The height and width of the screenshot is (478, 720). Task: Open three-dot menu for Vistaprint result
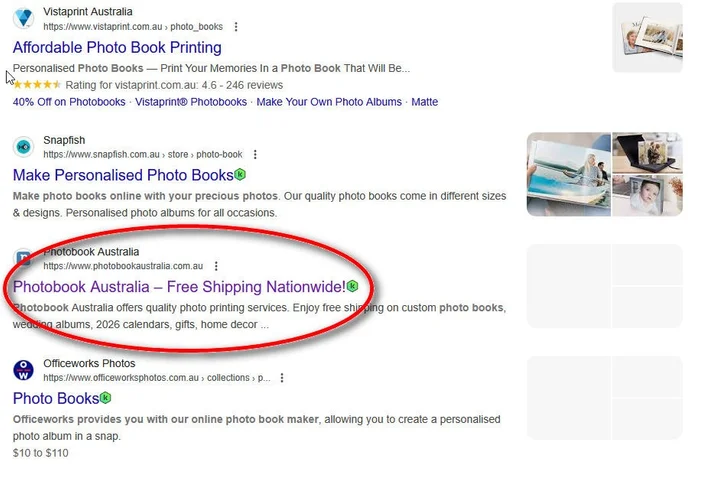[x=236, y=26]
